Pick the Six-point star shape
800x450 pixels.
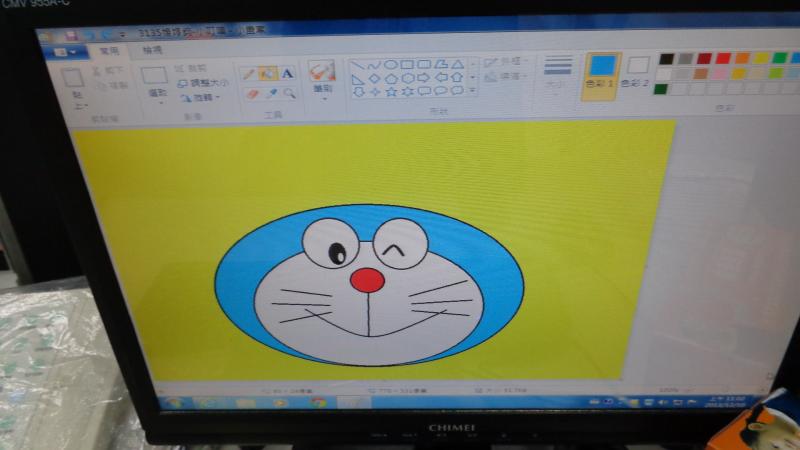click(x=408, y=91)
